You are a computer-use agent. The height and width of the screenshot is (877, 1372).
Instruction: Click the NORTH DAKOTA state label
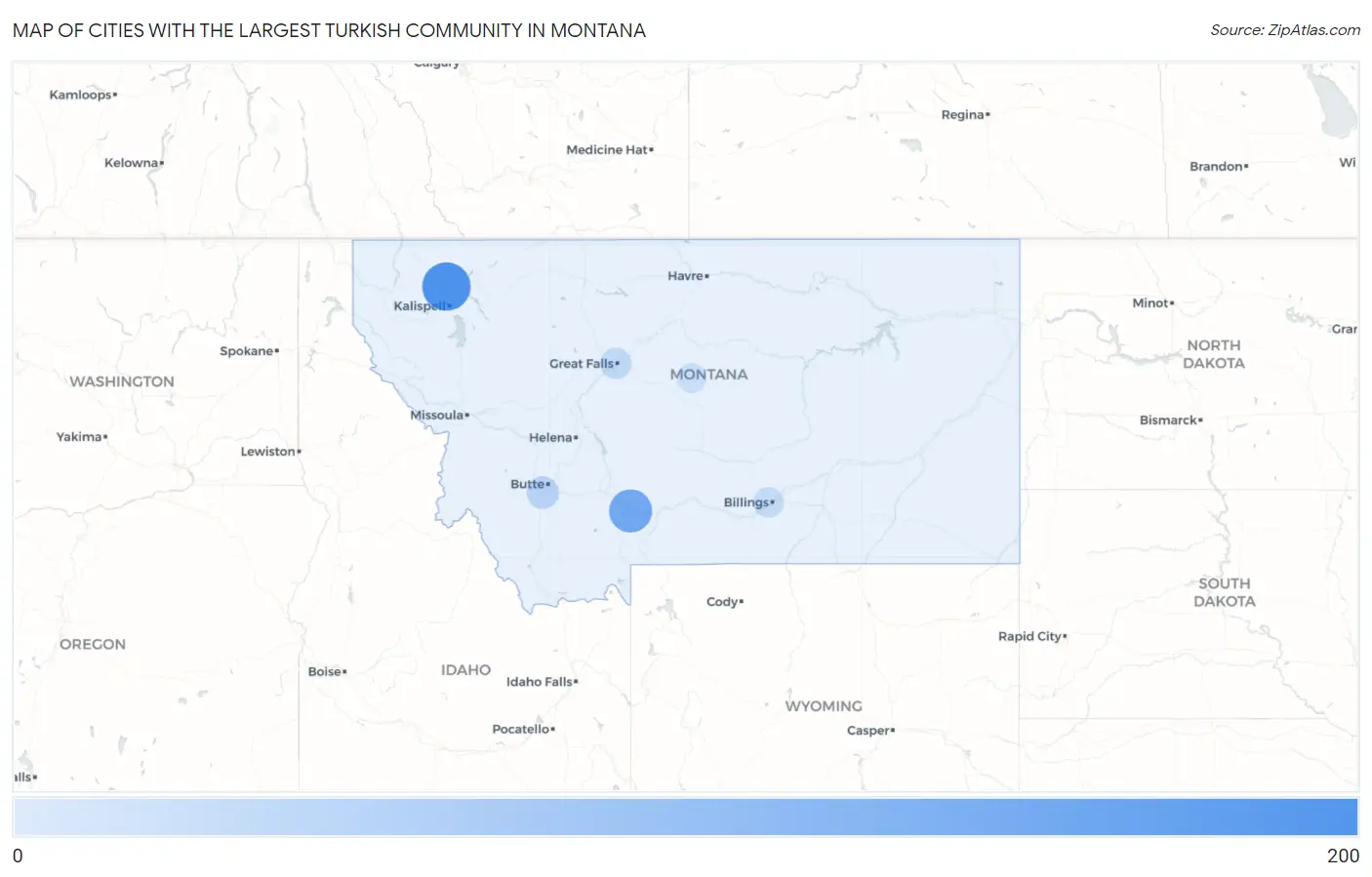coord(1214,354)
